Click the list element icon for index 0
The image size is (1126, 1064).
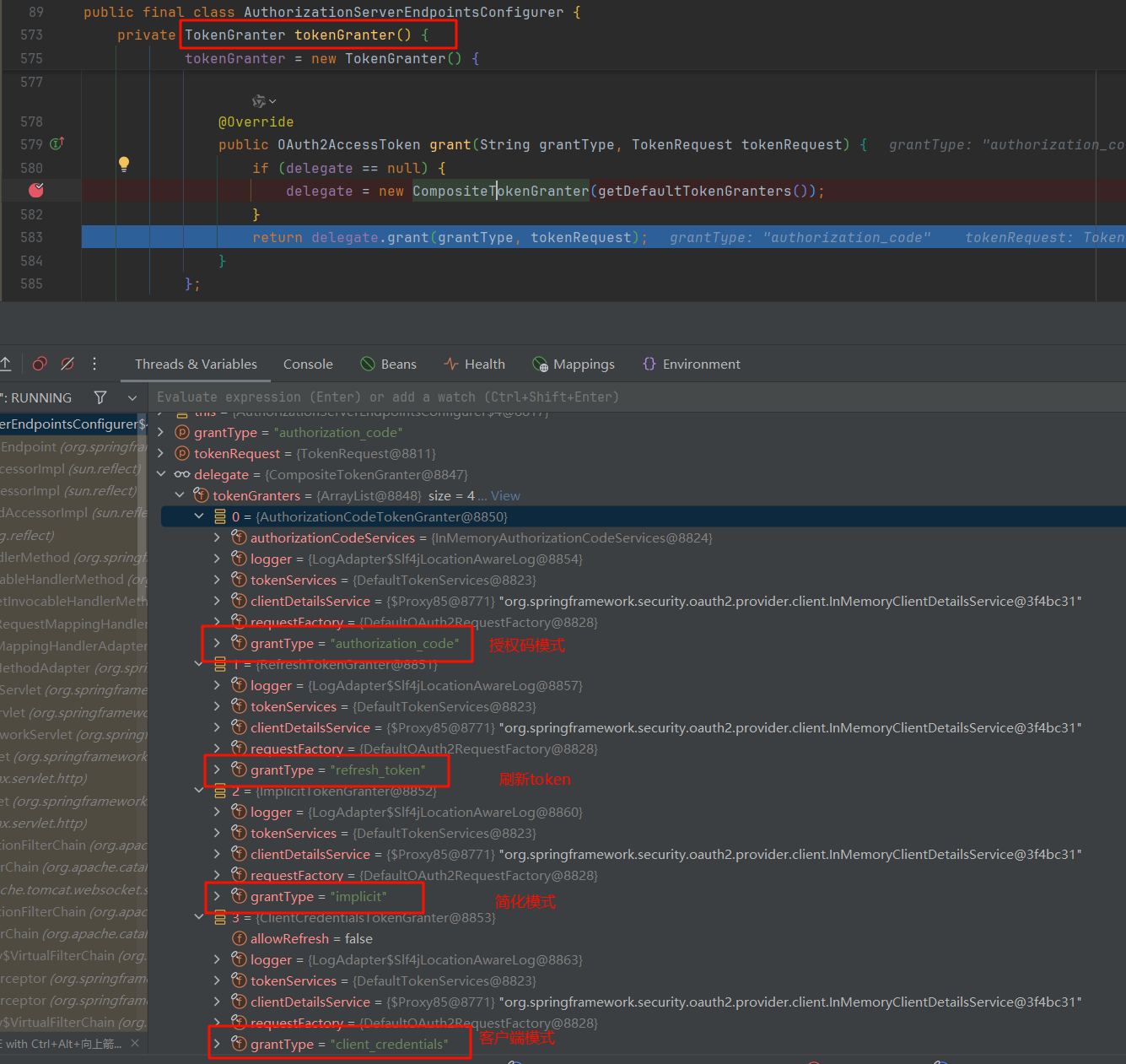click(x=220, y=516)
